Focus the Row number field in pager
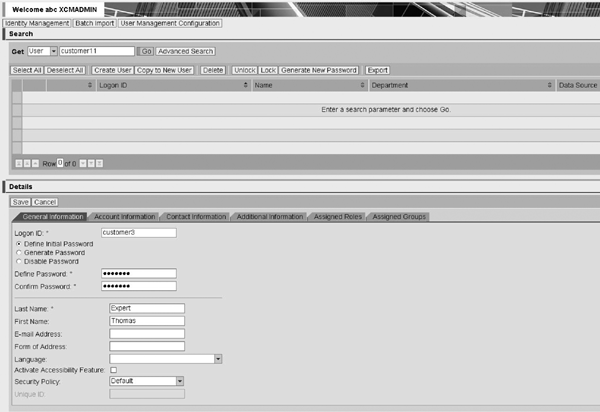Viewport: 600px width, 412px height. click(60, 163)
